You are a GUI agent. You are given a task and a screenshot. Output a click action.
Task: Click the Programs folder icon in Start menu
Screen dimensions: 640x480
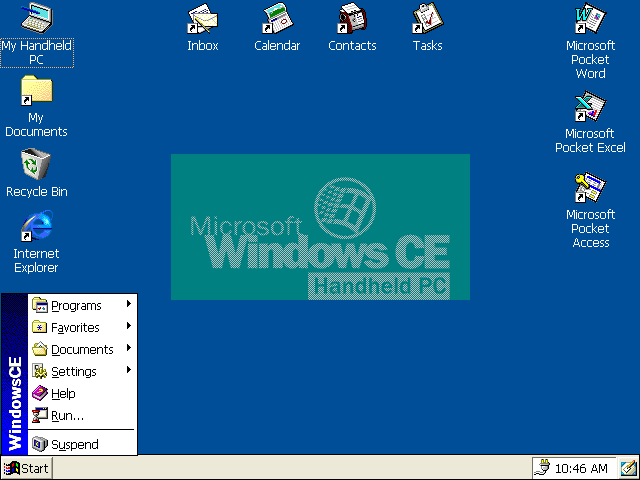click(x=40, y=305)
